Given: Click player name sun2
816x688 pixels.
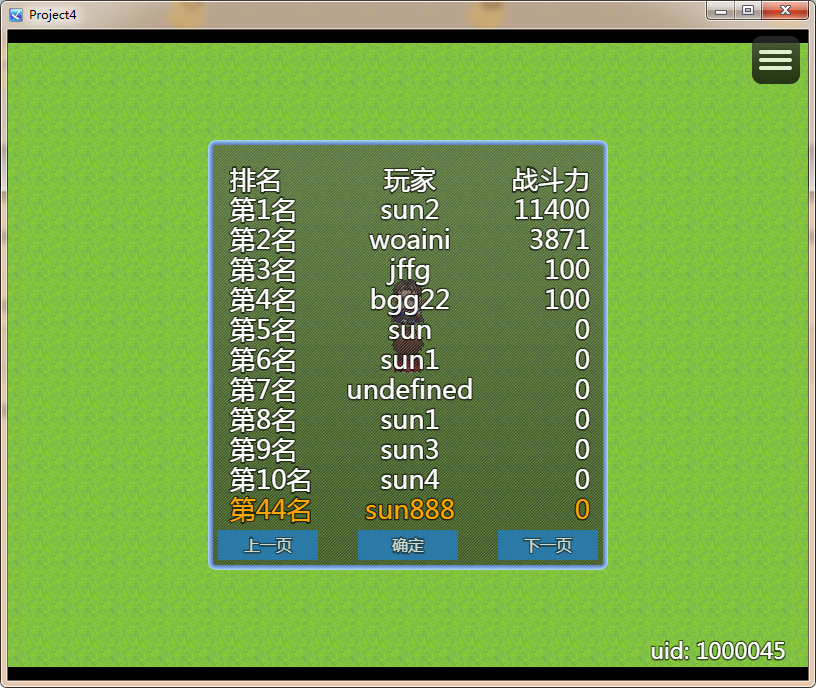Looking at the screenshot, I should pyautogui.click(x=410, y=210).
